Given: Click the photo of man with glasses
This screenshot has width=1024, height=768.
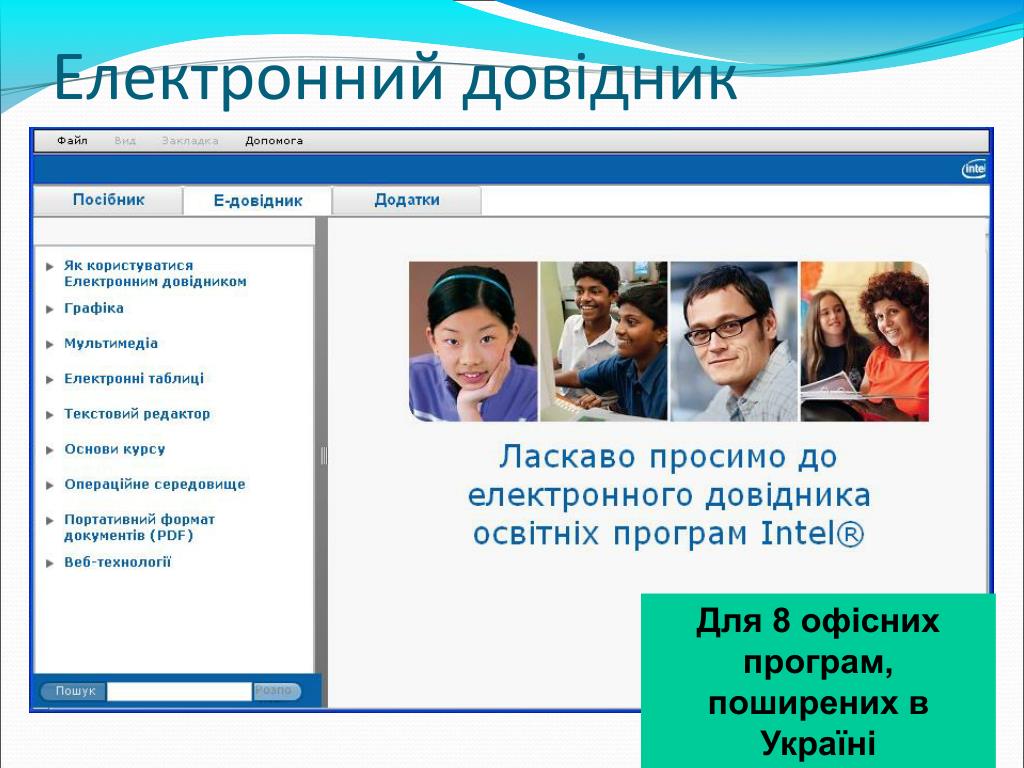Looking at the screenshot, I should tap(734, 342).
